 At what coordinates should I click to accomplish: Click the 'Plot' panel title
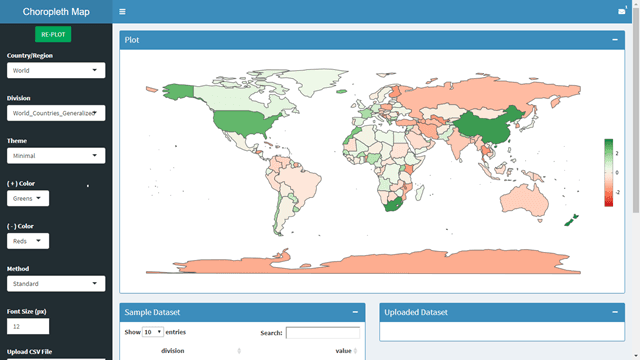click(x=132, y=40)
